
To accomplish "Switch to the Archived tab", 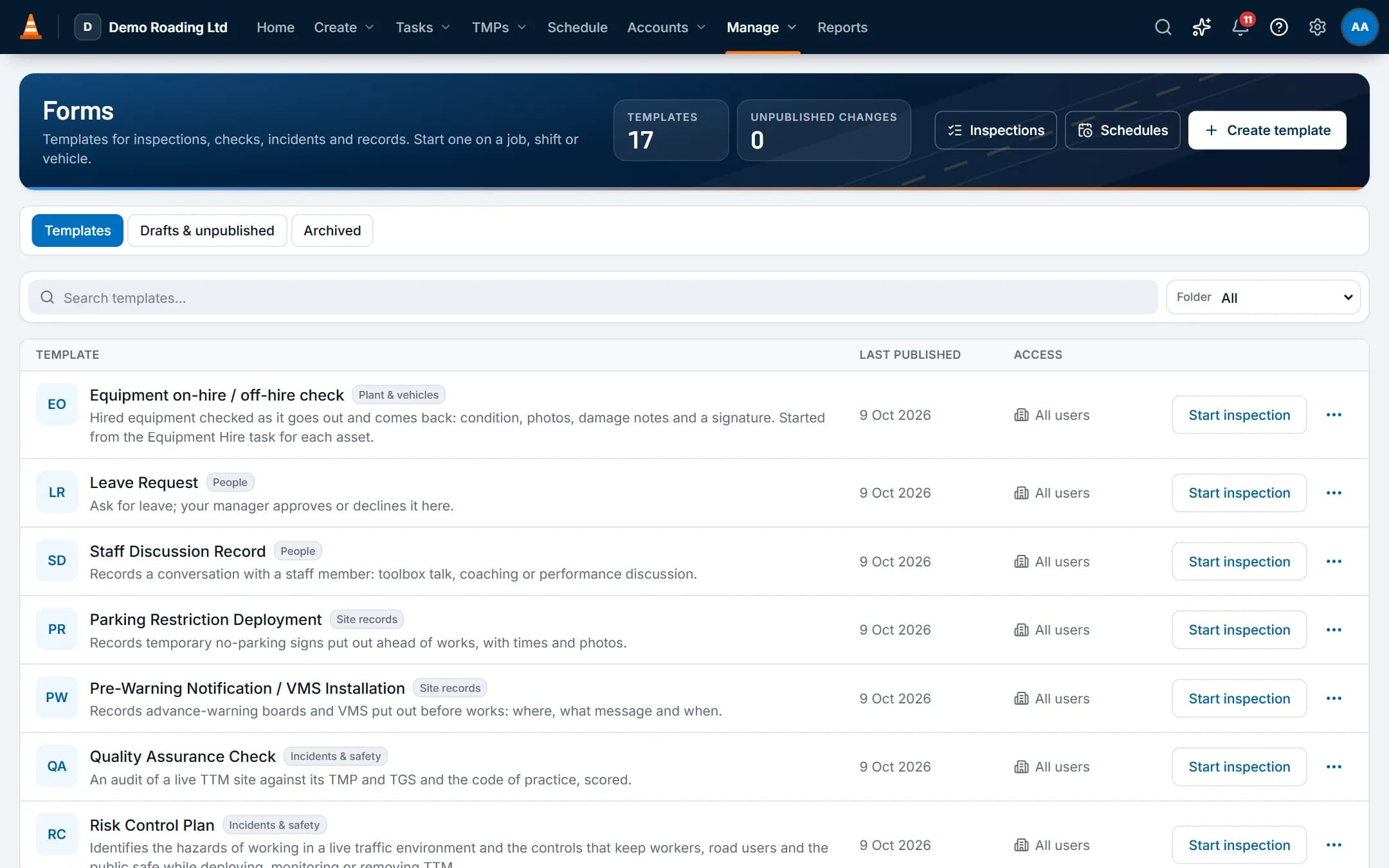I will [332, 230].
